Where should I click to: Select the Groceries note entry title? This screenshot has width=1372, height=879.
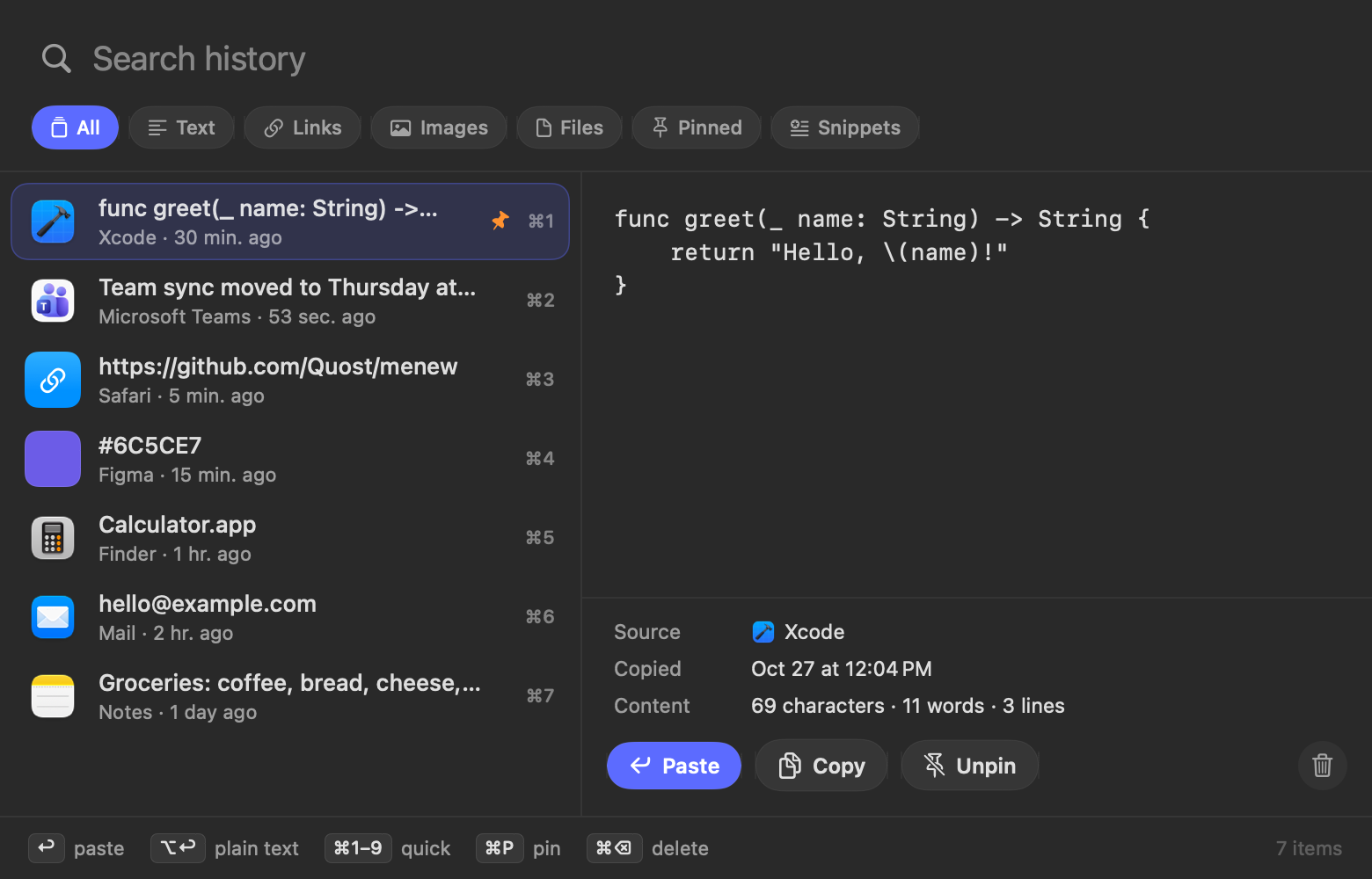point(289,683)
